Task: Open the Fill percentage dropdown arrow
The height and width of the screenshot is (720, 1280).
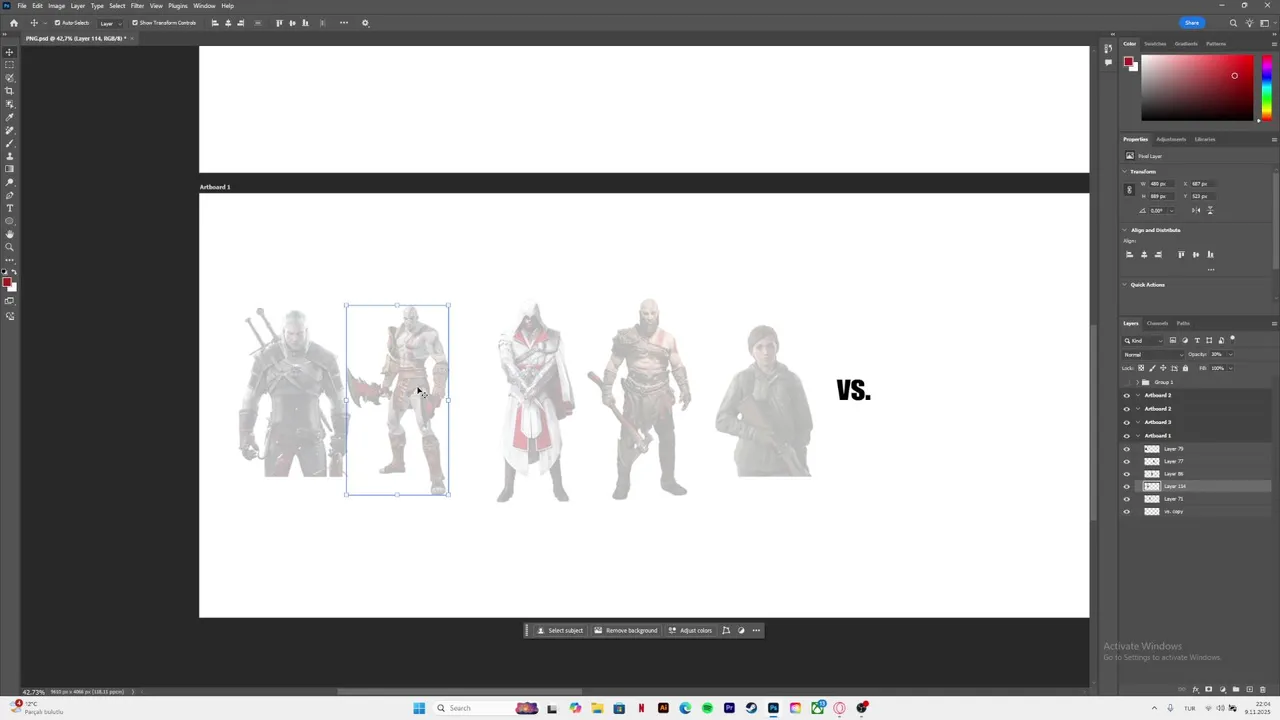Action: (x=1230, y=368)
